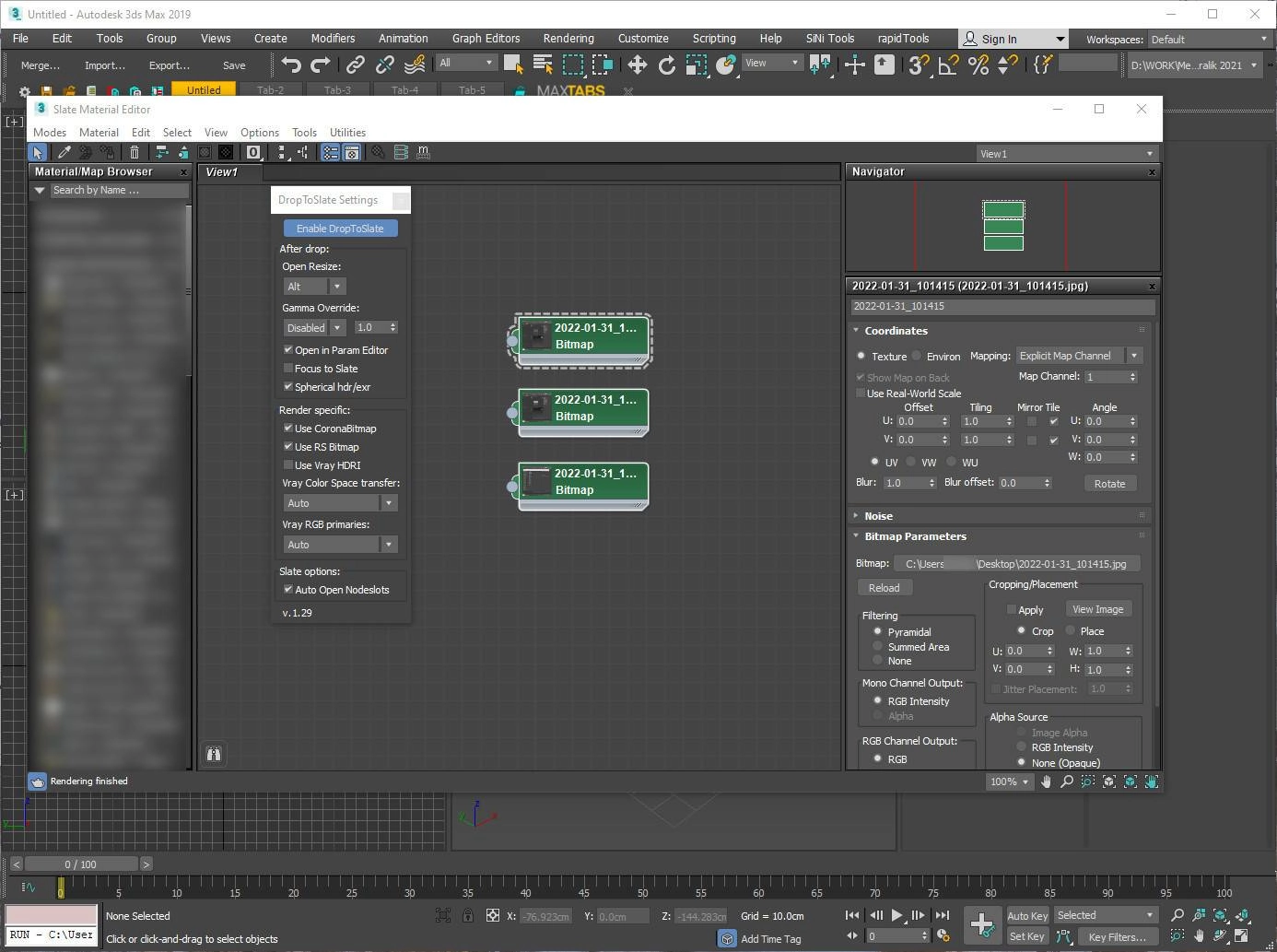Screen dimensions: 1277x952
Task: Click the Delete Selected trash icon in Slate editor
Action: [135, 152]
